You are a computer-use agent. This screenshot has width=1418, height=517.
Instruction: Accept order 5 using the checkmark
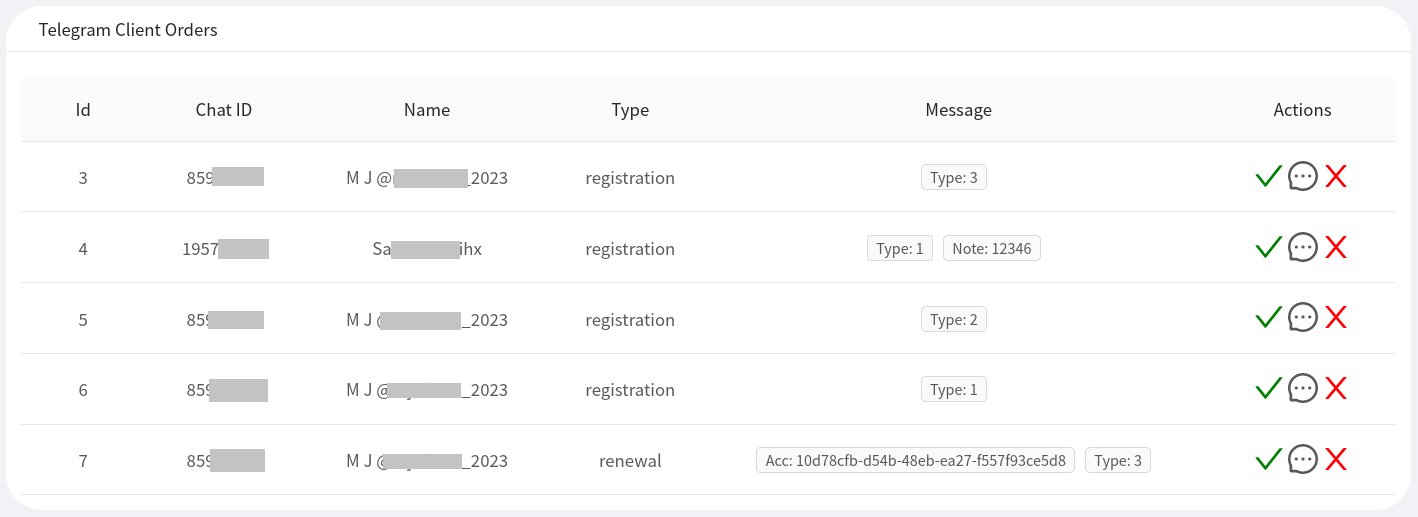pyautogui.click(x=1268, y=318)
